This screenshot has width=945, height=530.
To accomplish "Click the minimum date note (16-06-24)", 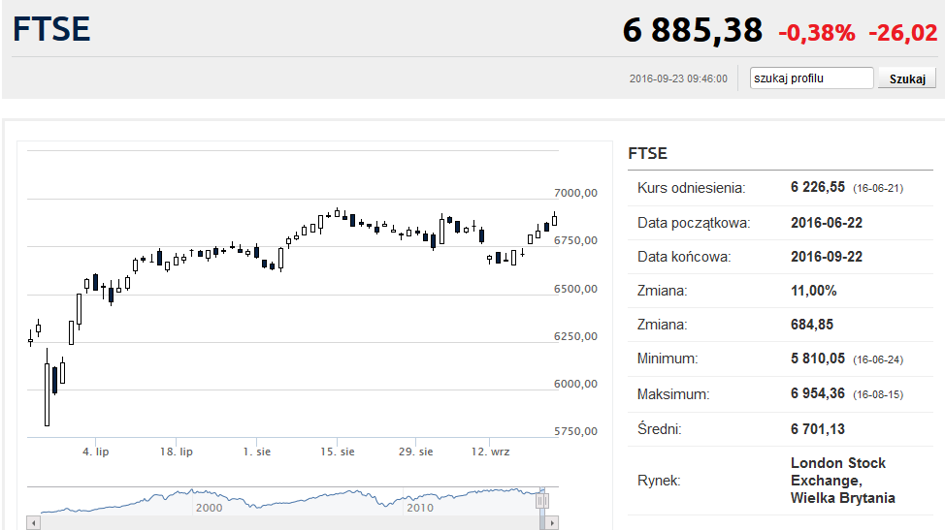I will (878, 360).
